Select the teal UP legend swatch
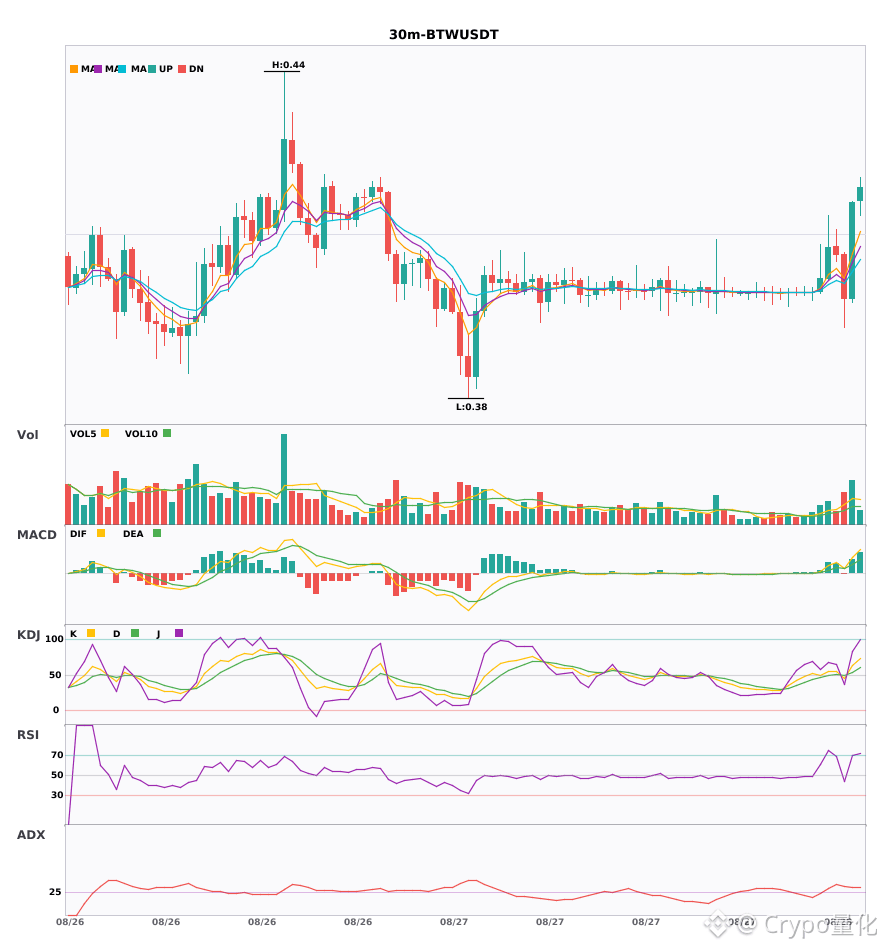This screenshot has width=885, height=950. pos(152,69)
